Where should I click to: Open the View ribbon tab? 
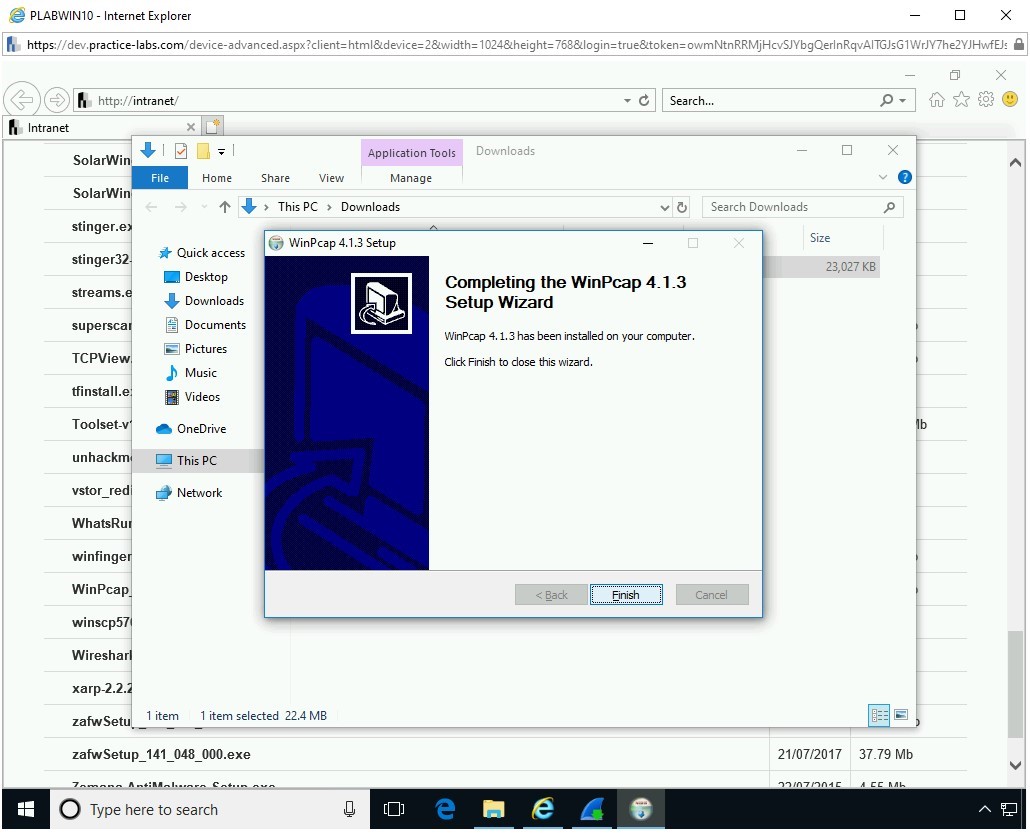tap(331, 178)
